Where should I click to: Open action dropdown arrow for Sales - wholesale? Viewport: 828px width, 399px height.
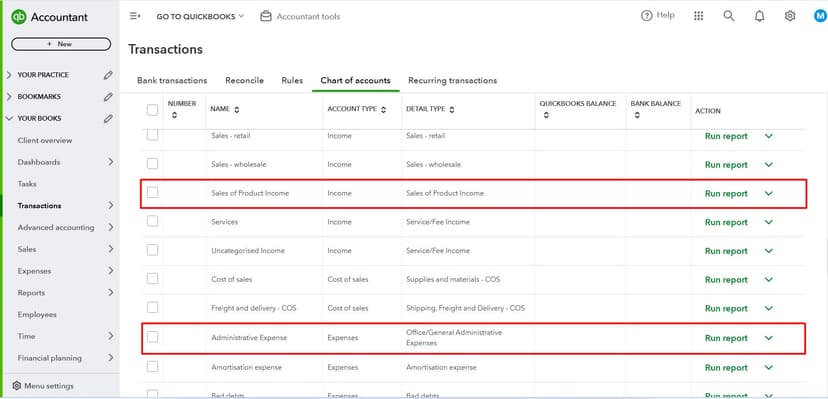[769, 165]
